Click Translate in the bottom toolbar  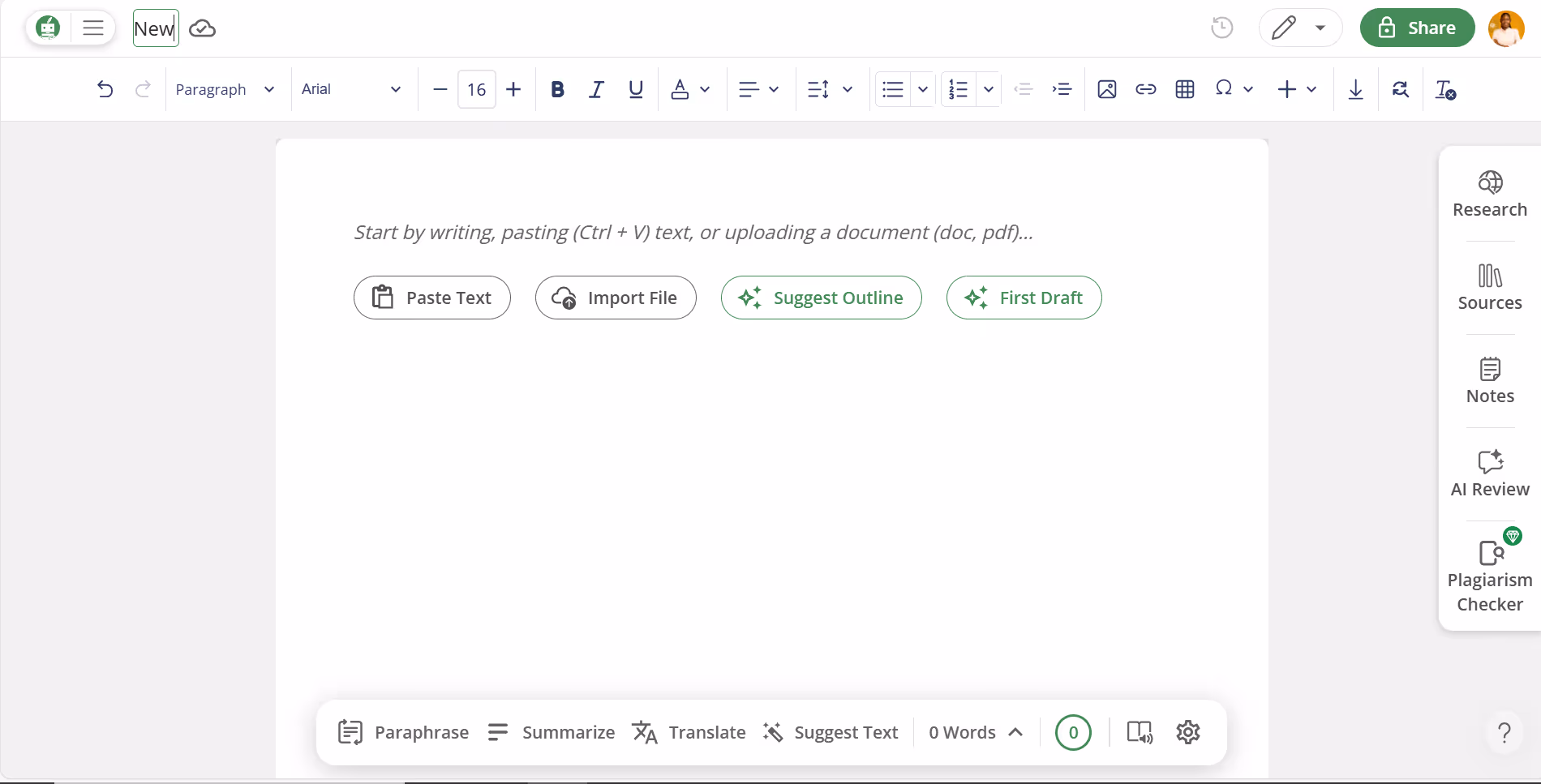pyautogui.click(x=689, y=732)
